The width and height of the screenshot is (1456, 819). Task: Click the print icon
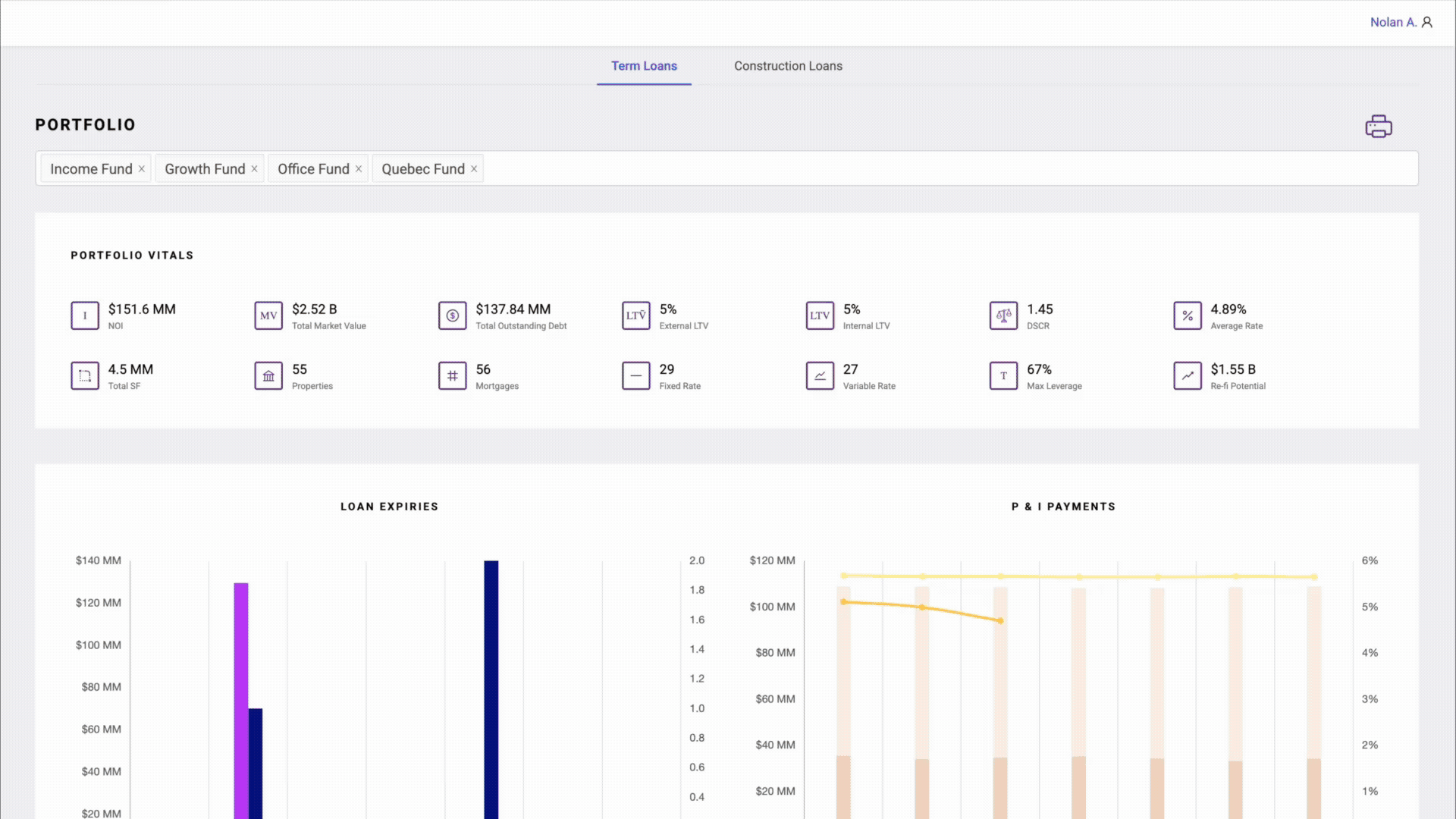[x=1378, y=126]
